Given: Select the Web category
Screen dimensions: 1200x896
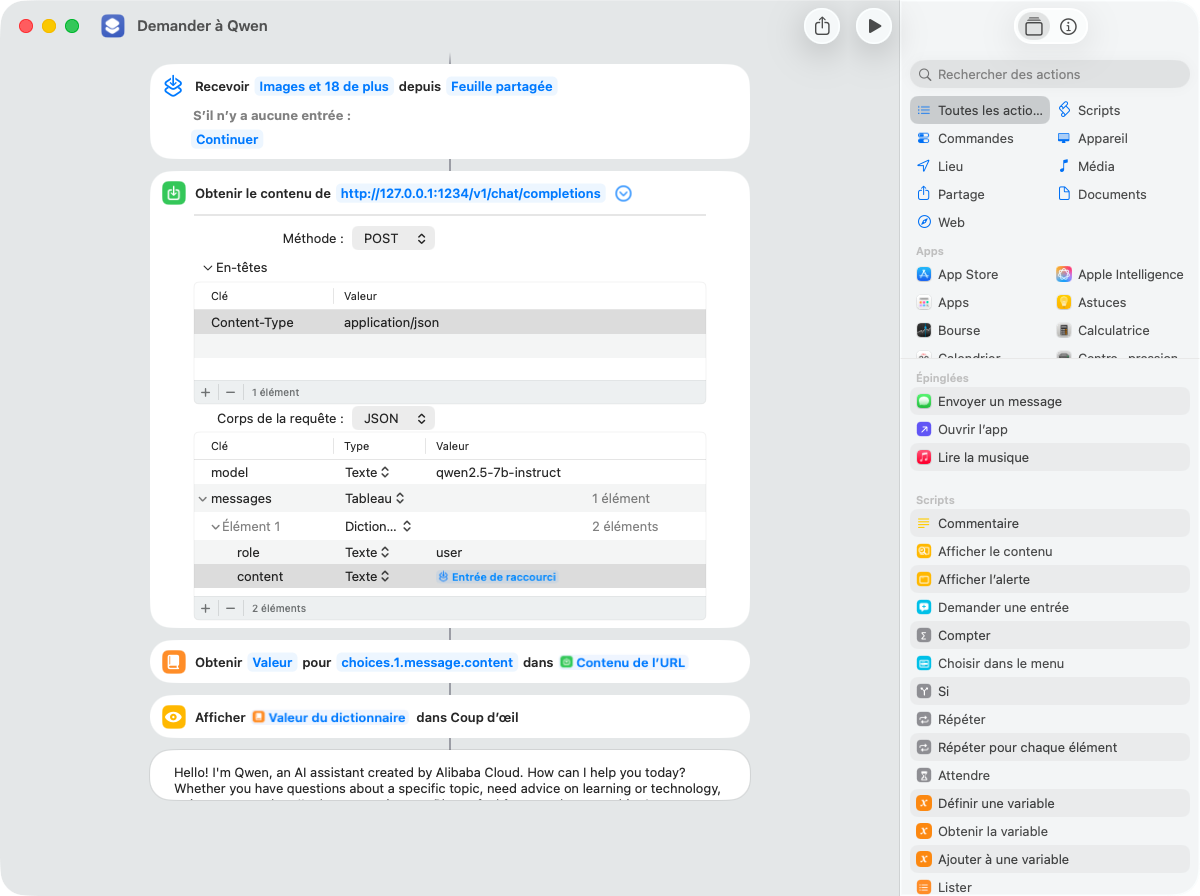Looking at the screenshot, I should click(x=941, y=222).
